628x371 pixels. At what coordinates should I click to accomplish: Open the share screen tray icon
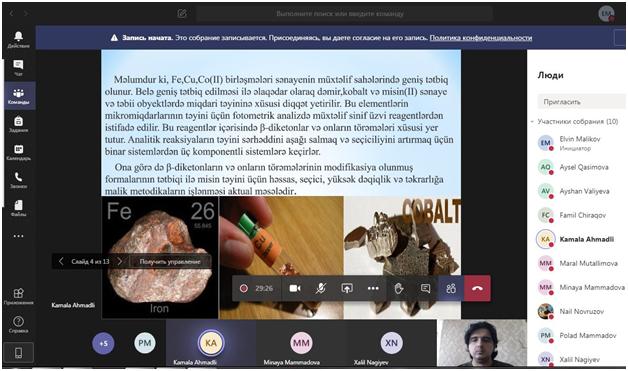click(x=347, y=288)
